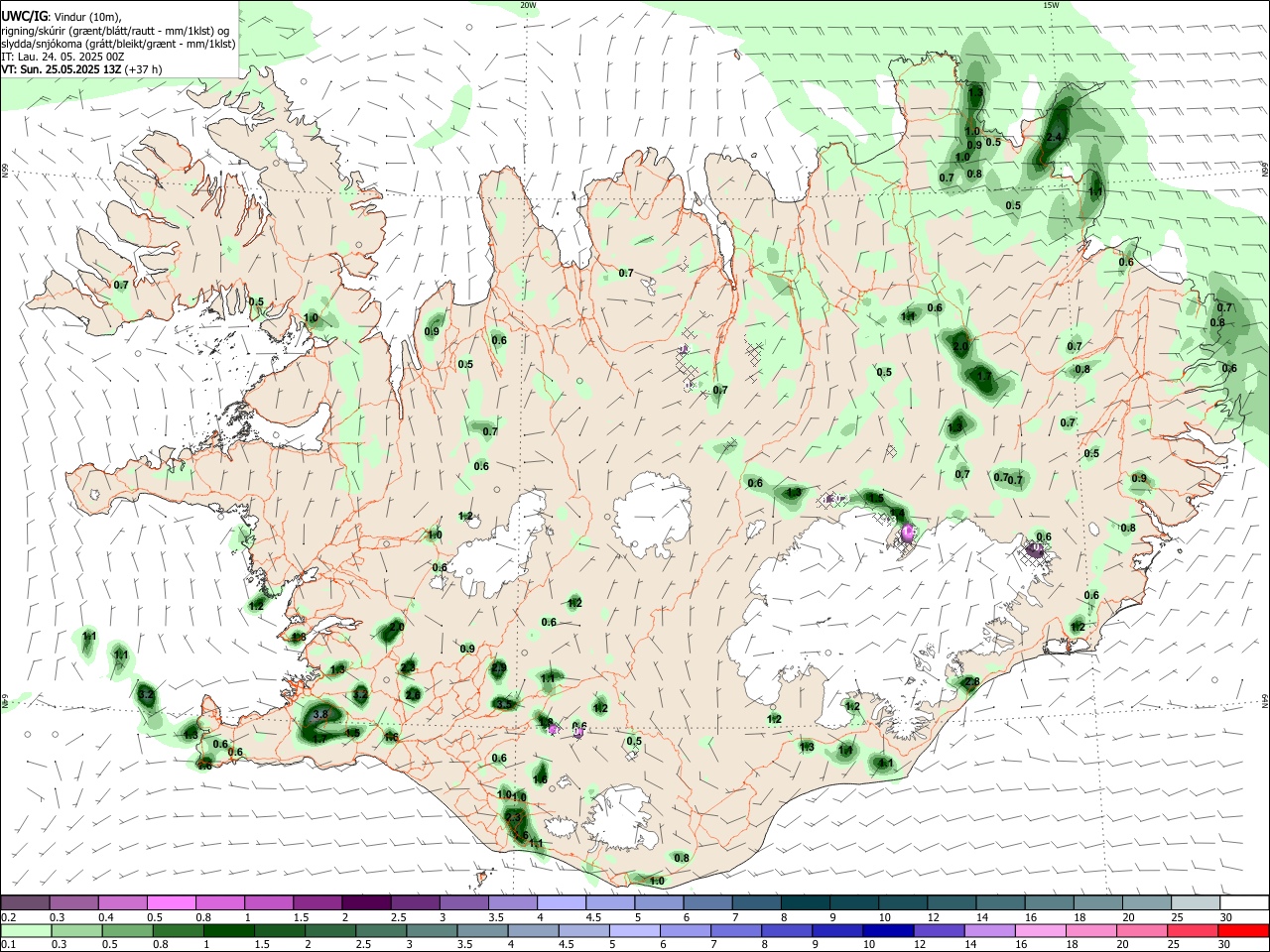Click the '2.8' precipitation value on southeast coast
The width and height of the screenshot is (1270, 952).
coord(972,681)
